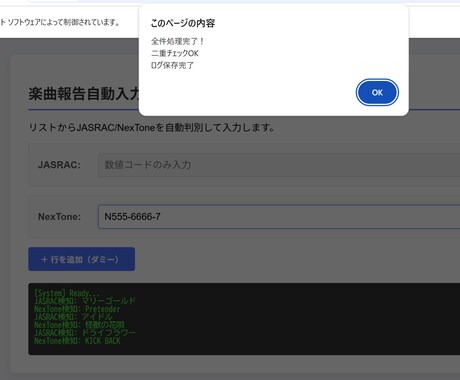Select log line JASRAC検知: ドライフラワー
This screenshot has width=460, height=380.
85,333
